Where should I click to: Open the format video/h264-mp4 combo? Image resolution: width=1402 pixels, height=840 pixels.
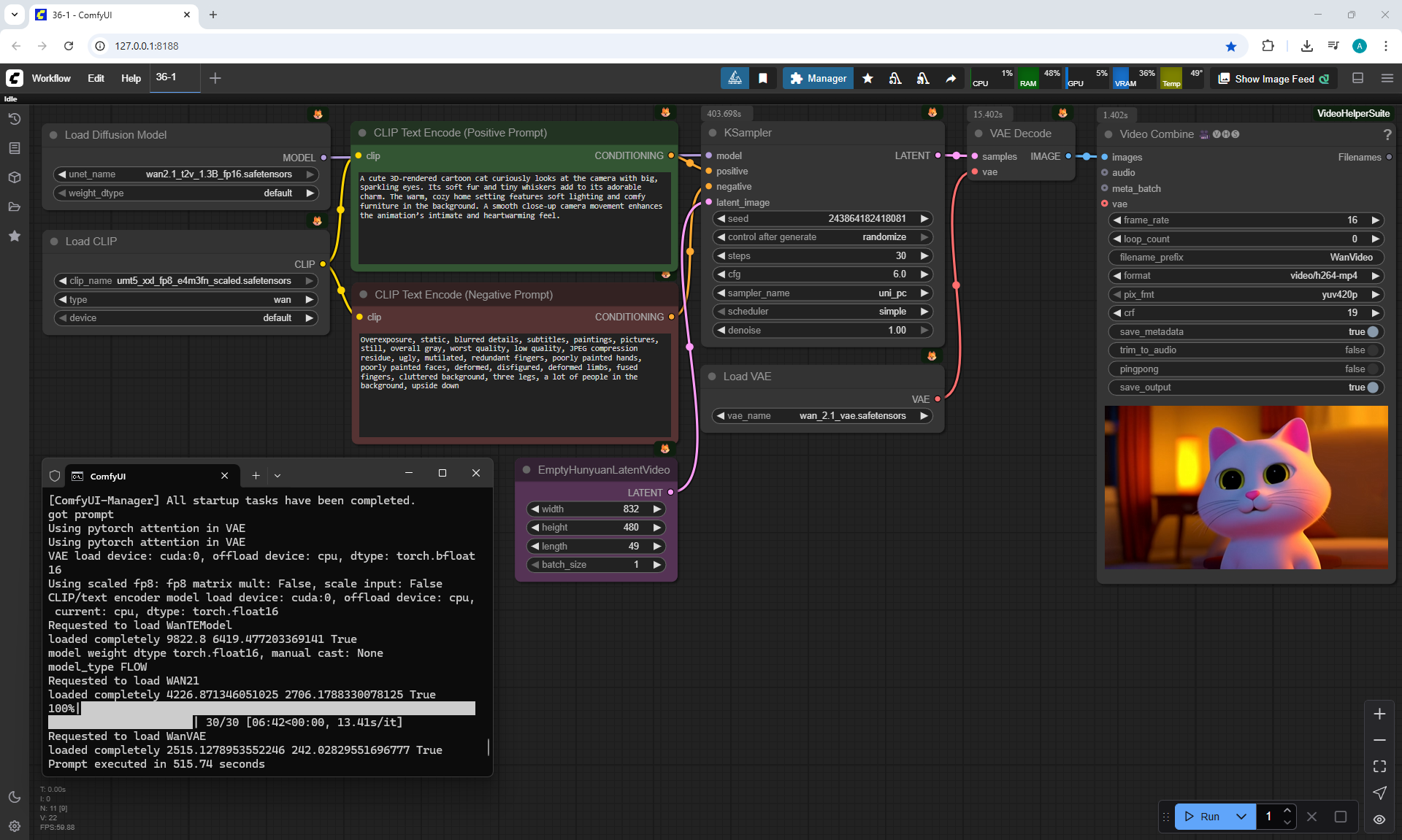pos(1245,275)
